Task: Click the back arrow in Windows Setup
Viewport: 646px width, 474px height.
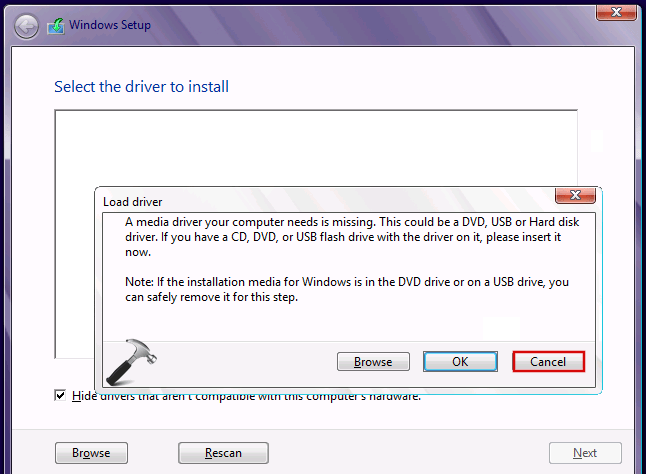Action: pyautogui.click(x=26, y=27)
